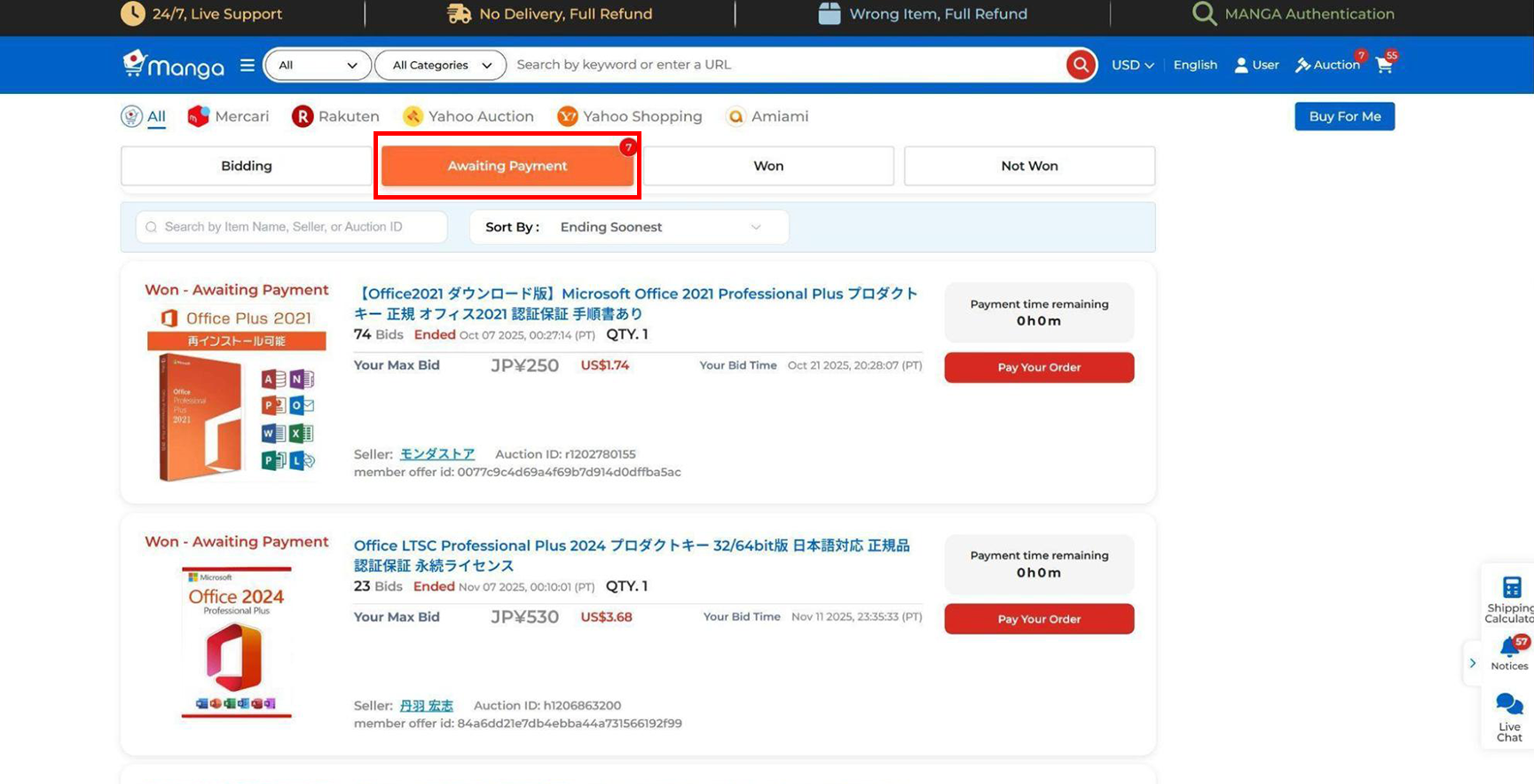The image size is (1534, 784).
Task: Switch to the Not Won tab
Action: click(x=1029, y=166)
